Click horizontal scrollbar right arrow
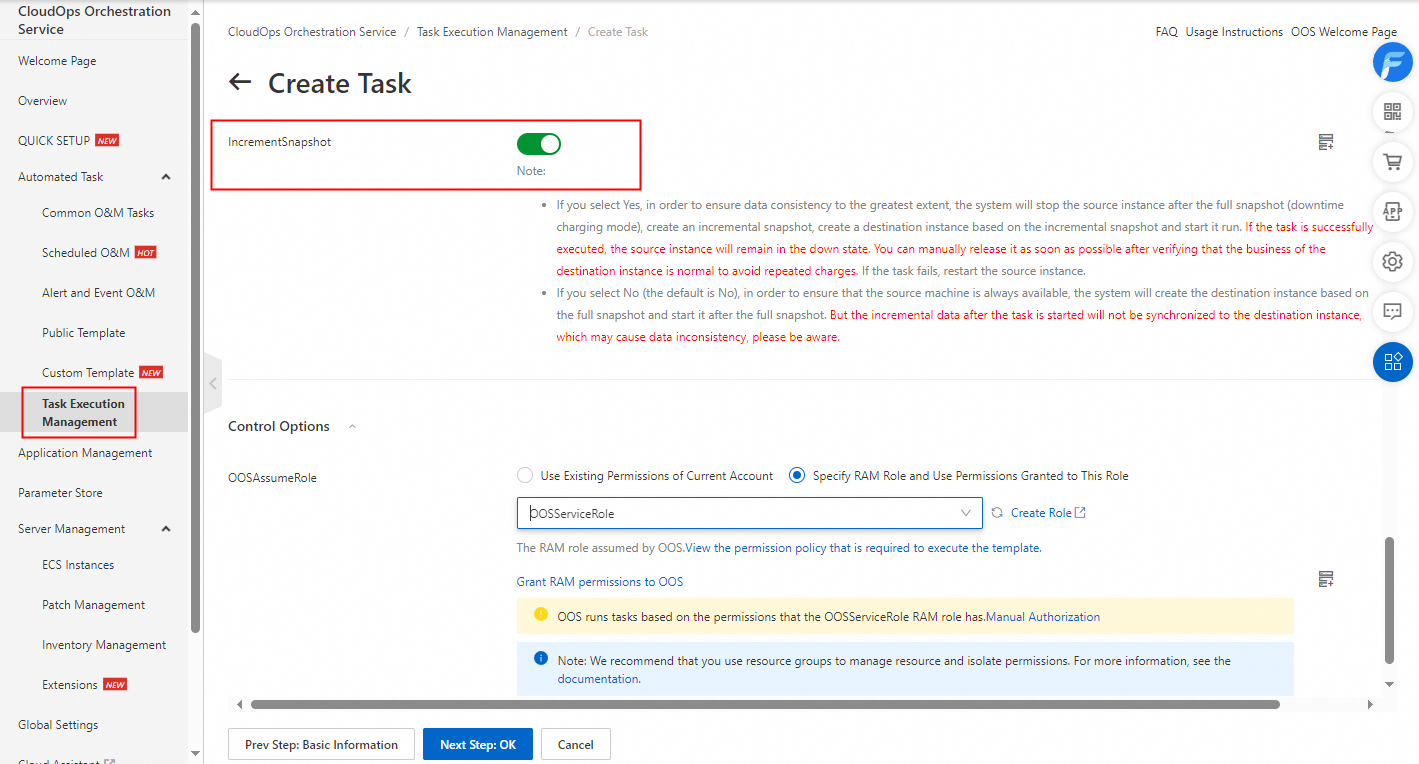This screenshot has width=1419, height=764. coord(1369,704)
